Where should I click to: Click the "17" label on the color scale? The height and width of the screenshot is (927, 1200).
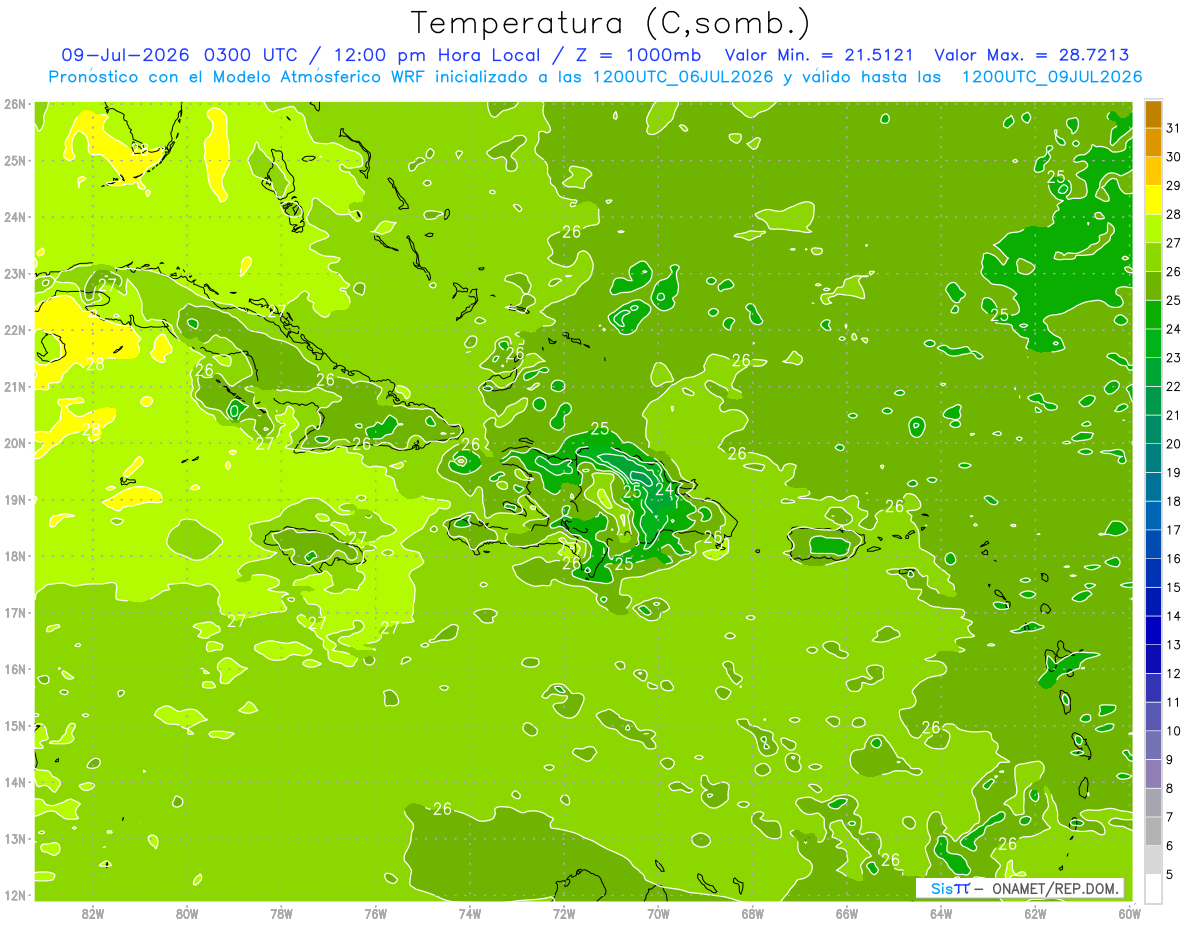click(1174, 530)
